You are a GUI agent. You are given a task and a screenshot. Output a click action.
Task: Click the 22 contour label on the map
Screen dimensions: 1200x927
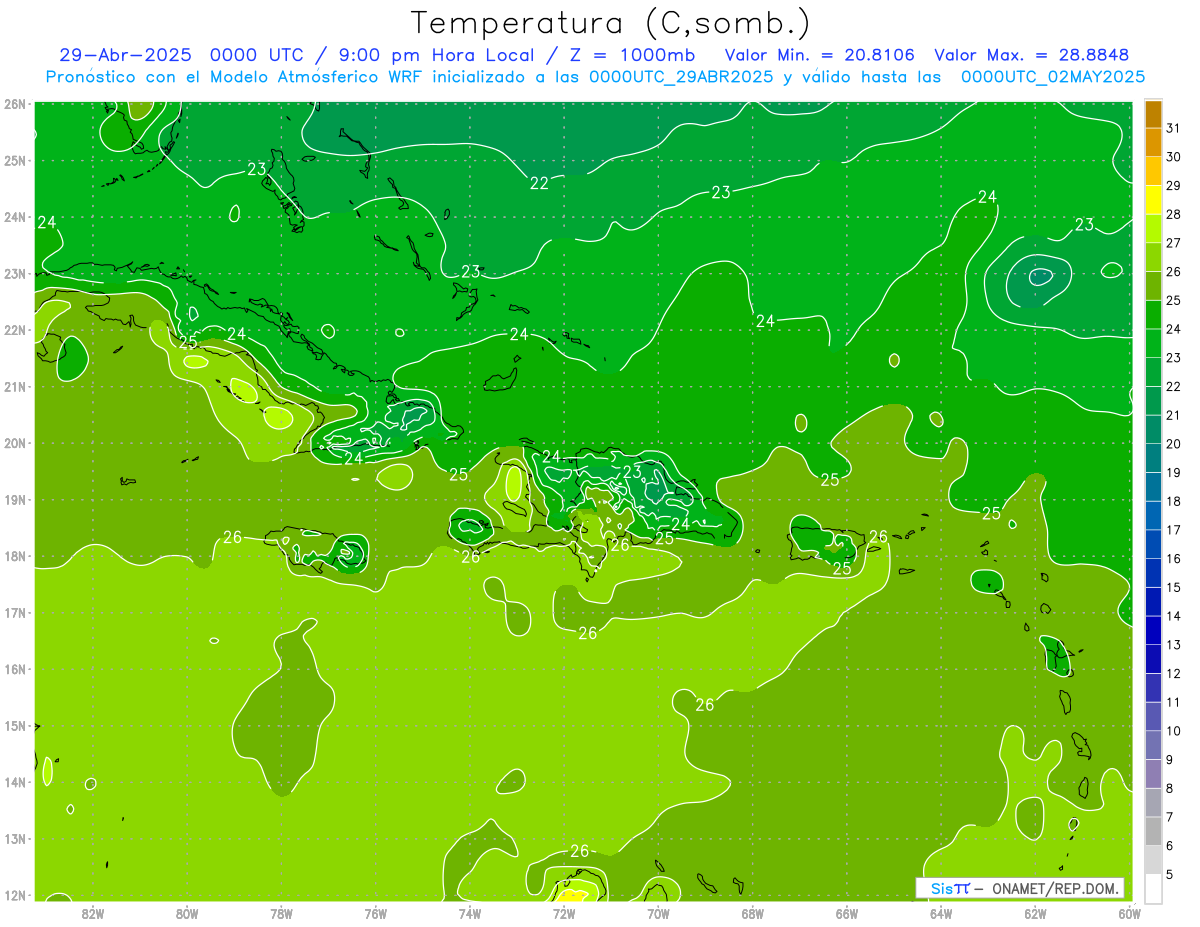pyautogui.click(x=539, y=183)
